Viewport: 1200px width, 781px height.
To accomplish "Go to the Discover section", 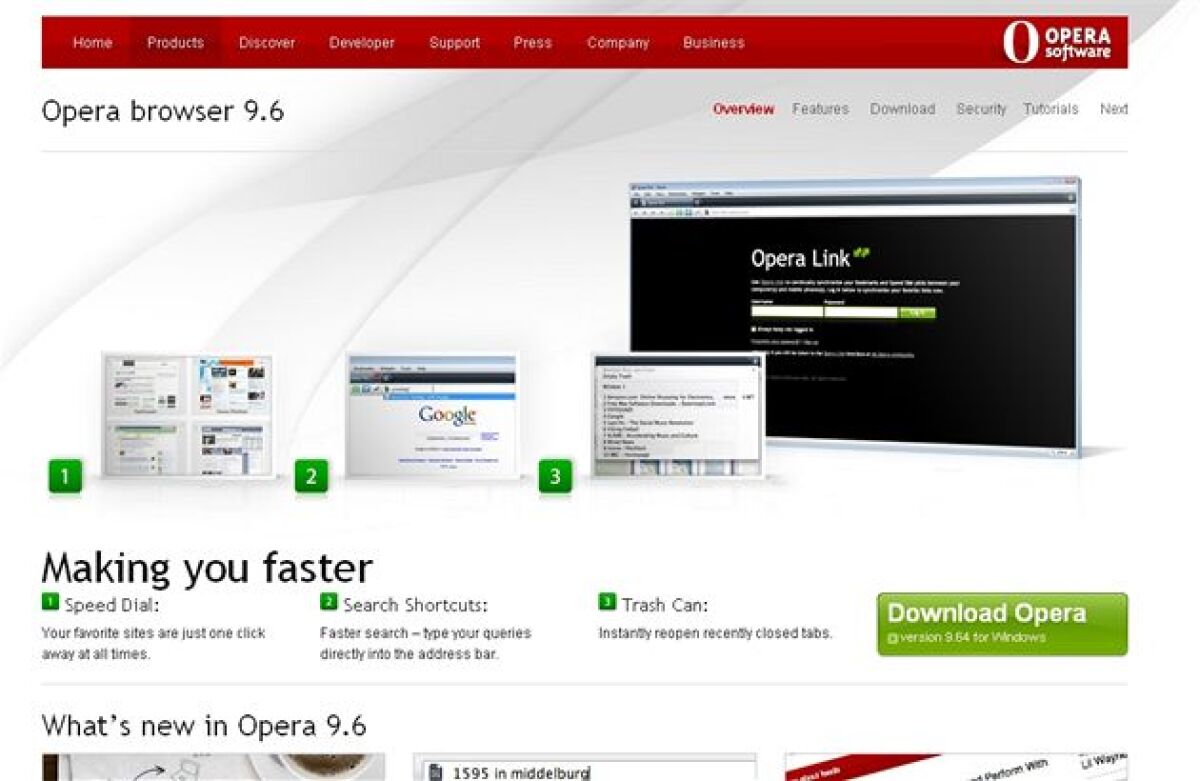I will click(267, 43).
